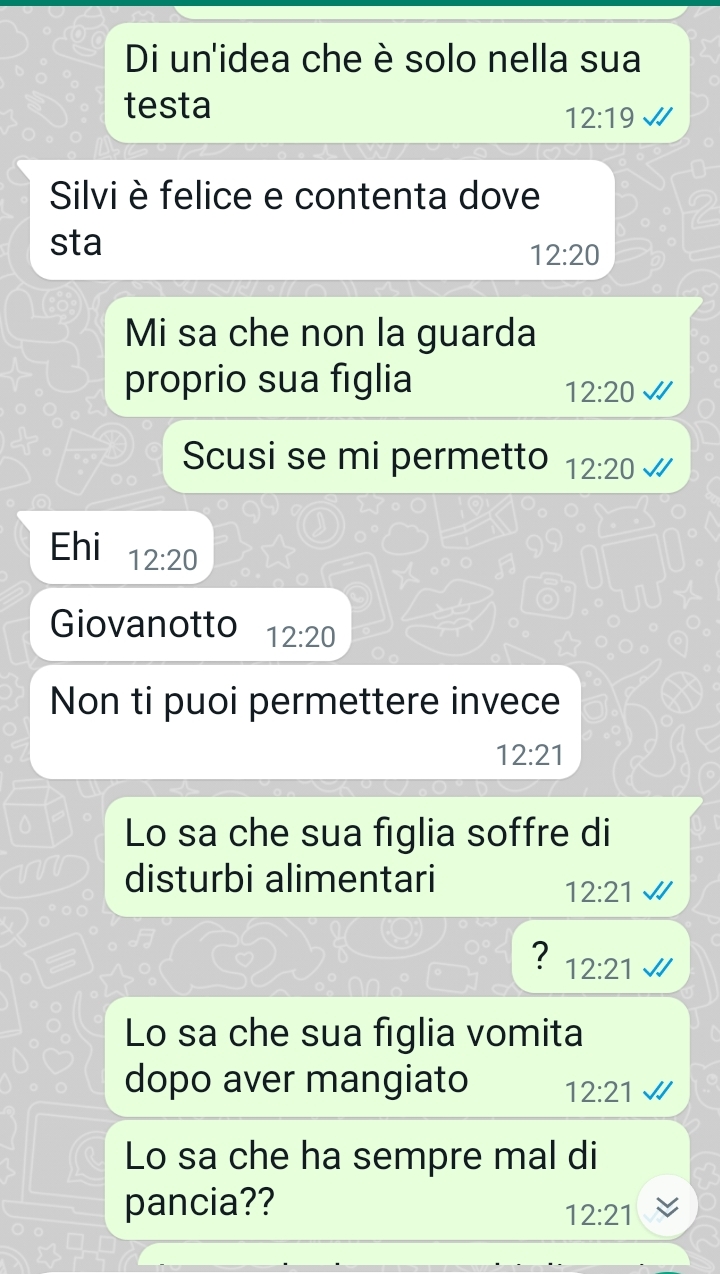
Task: Tap the "soffre di disturbi alimentari" message
Action: [x=397, y=858]
